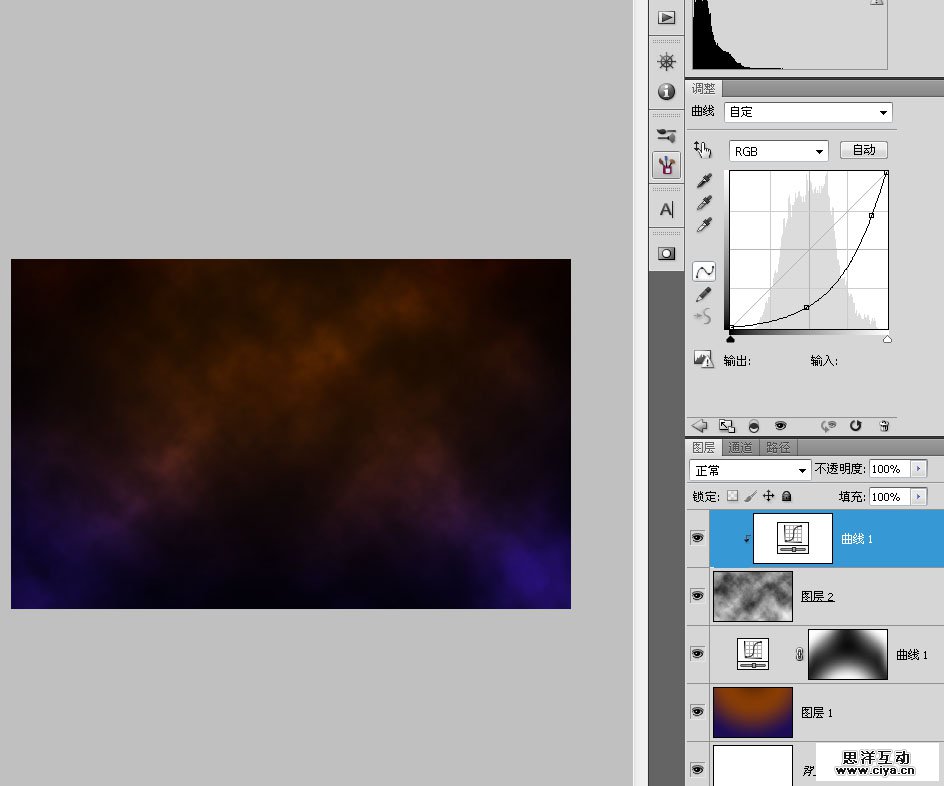This screenshot has width=944, height=786.
Task: Switch to the 路径 tab
Action: point(777,448)
